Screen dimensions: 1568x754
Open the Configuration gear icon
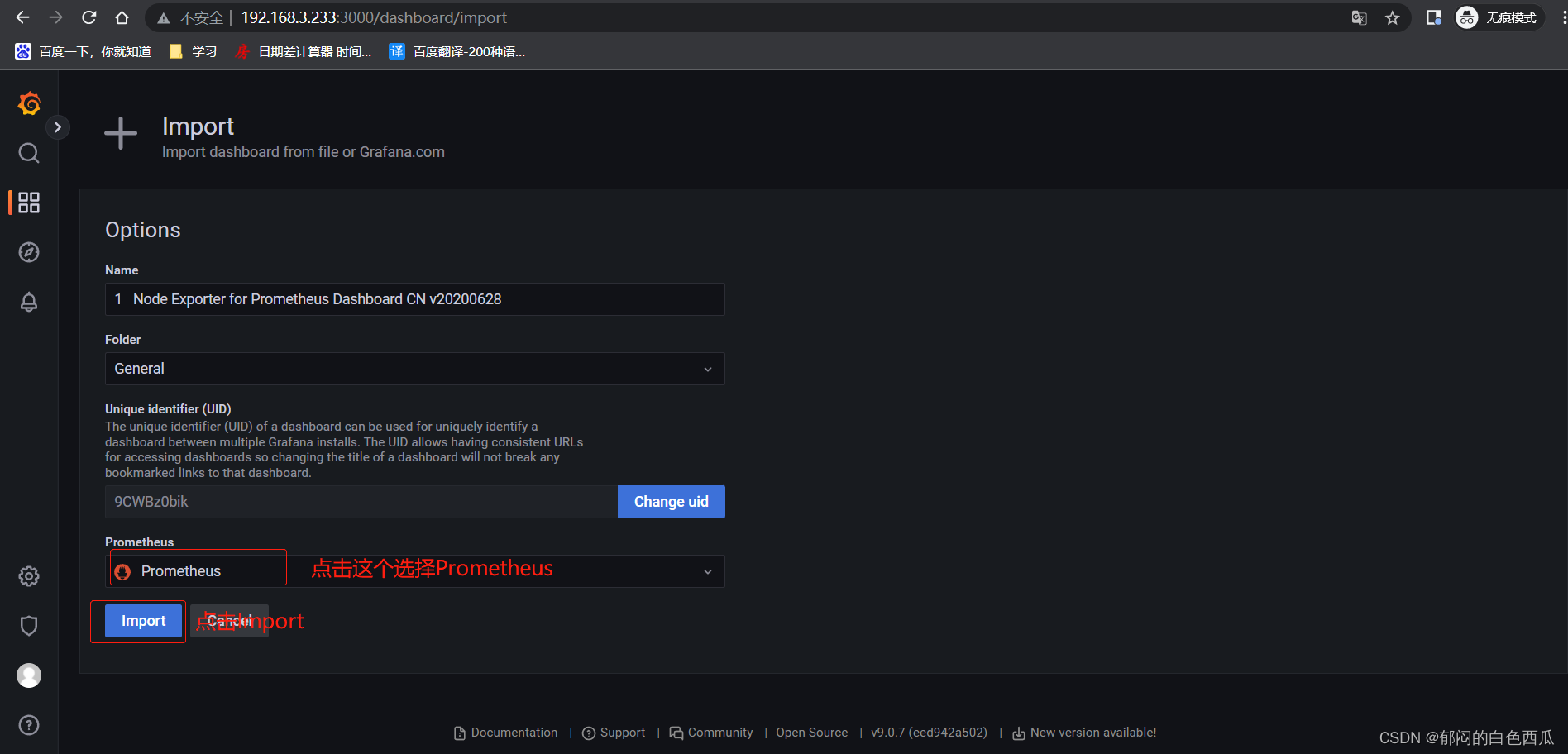(x=29, y=576)
